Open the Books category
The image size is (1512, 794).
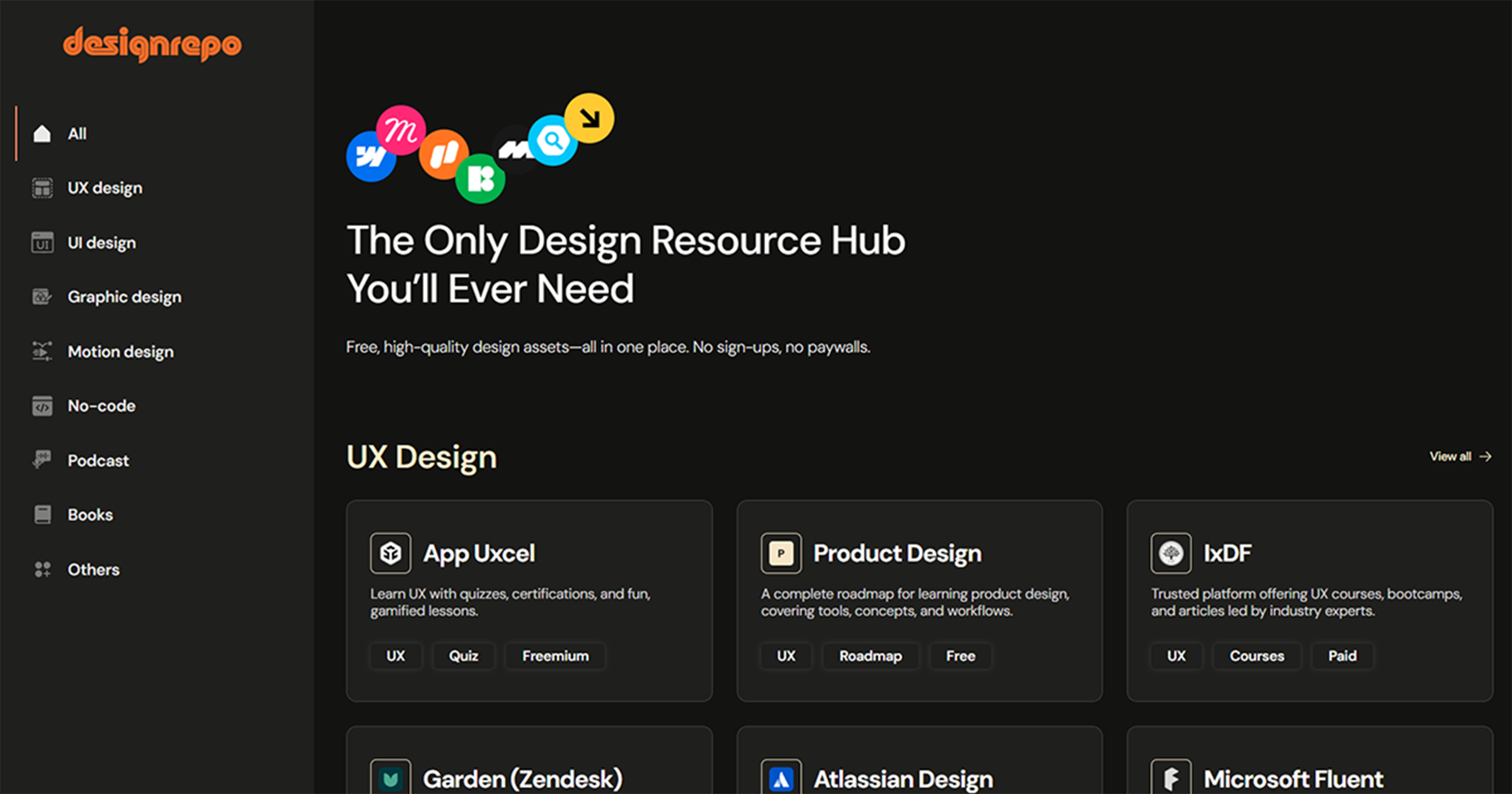pos(90,515)
